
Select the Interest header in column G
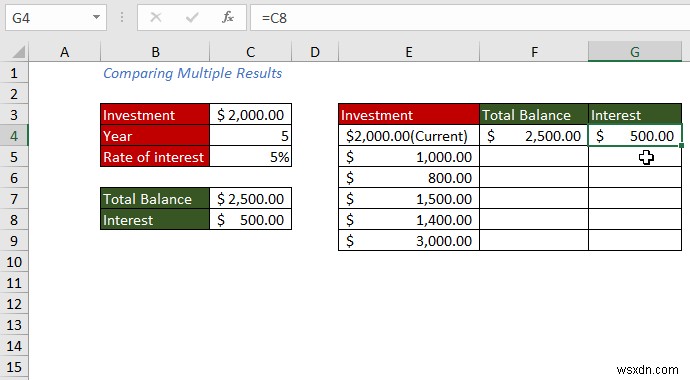click(x=635, y=115)
